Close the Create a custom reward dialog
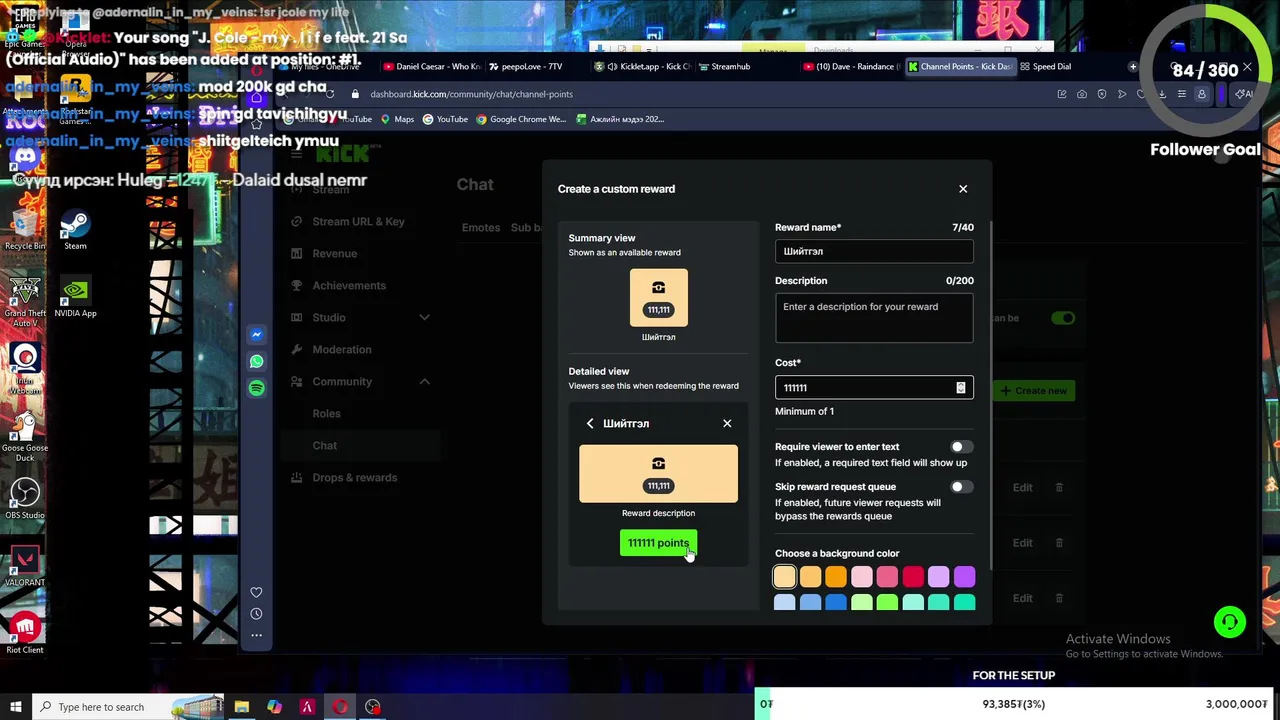This screenshot has width=1280, height=720. pyautogui.click(x=963, y=189)
